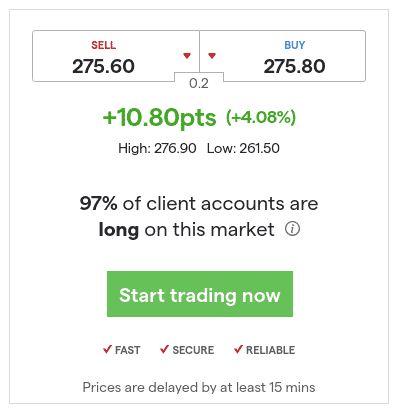This screenshot has width=395, height=412.
Task: Start trading now with the green button
Action: point(200,294)
